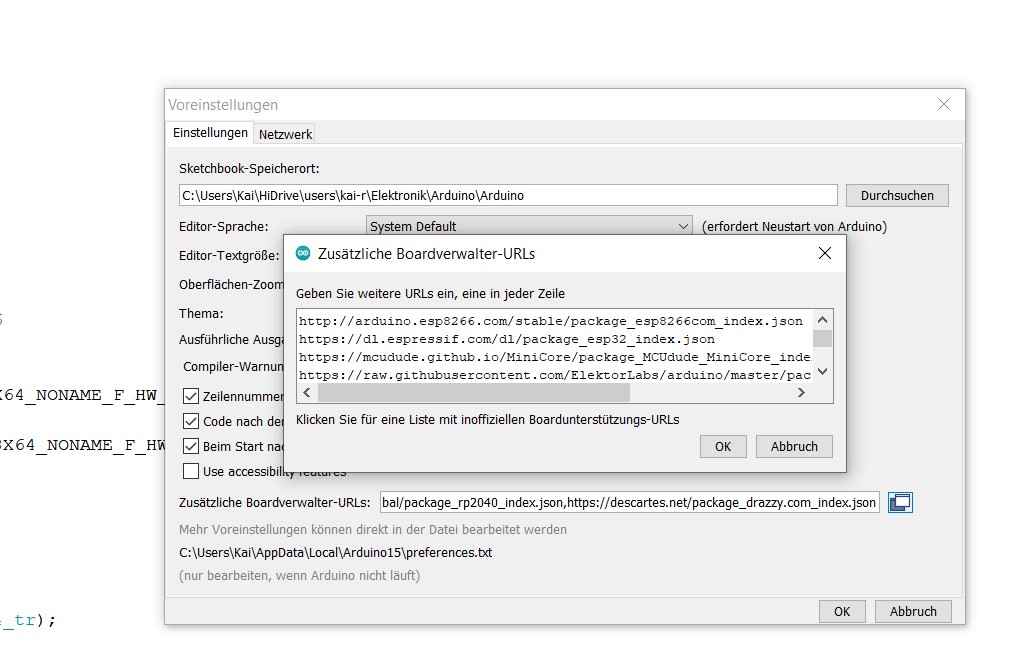Open the Editor-Sprache System Default dropdown
This screenshot has width=1032, height=652.
(529, 226)
